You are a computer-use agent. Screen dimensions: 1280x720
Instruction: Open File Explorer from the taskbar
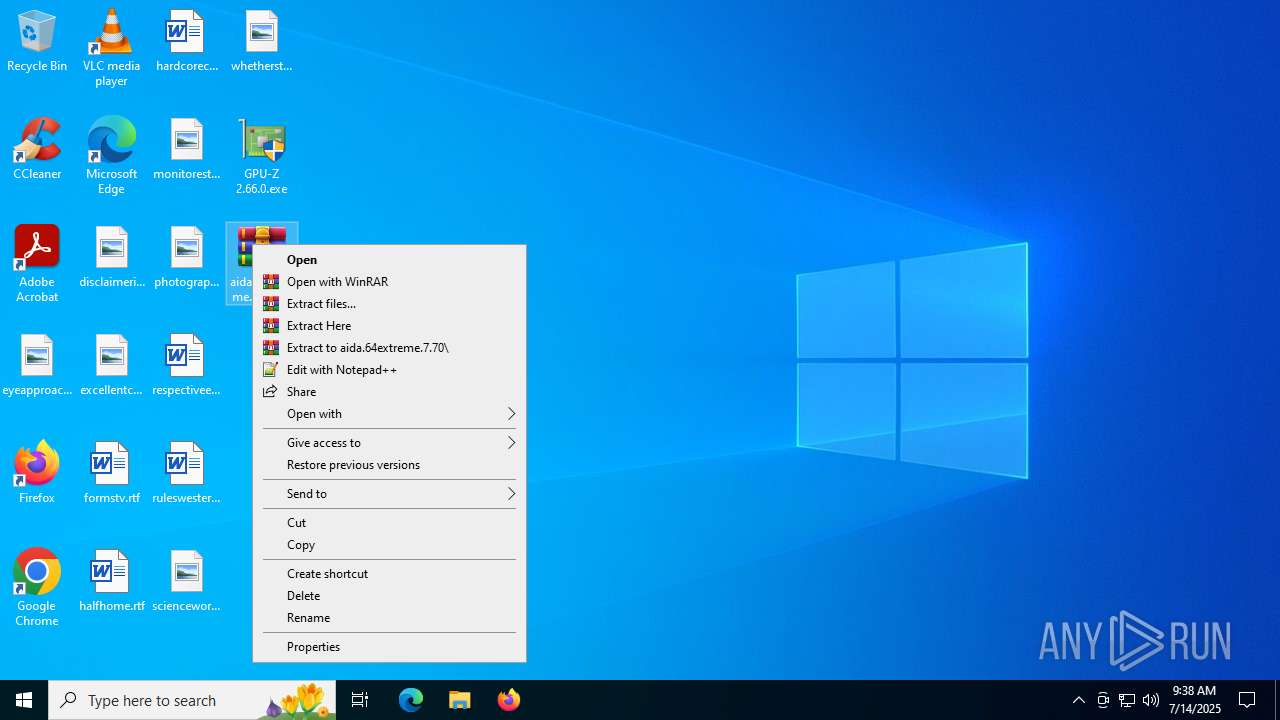coord(460,700)
